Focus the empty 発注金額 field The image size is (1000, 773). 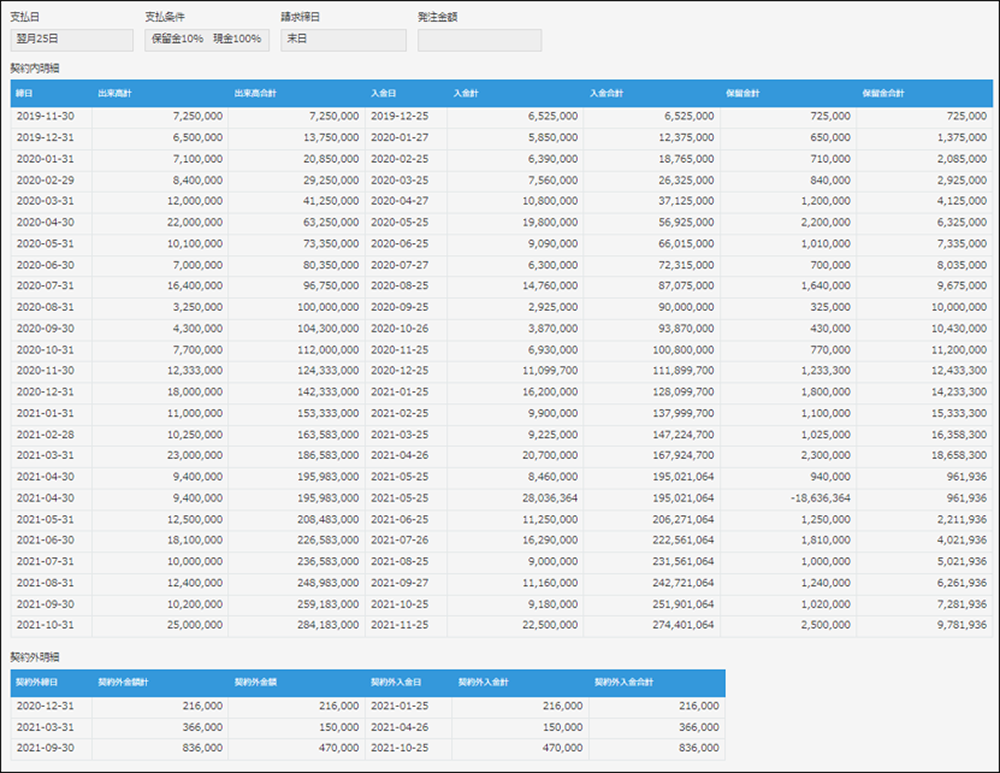pos(479,40)
